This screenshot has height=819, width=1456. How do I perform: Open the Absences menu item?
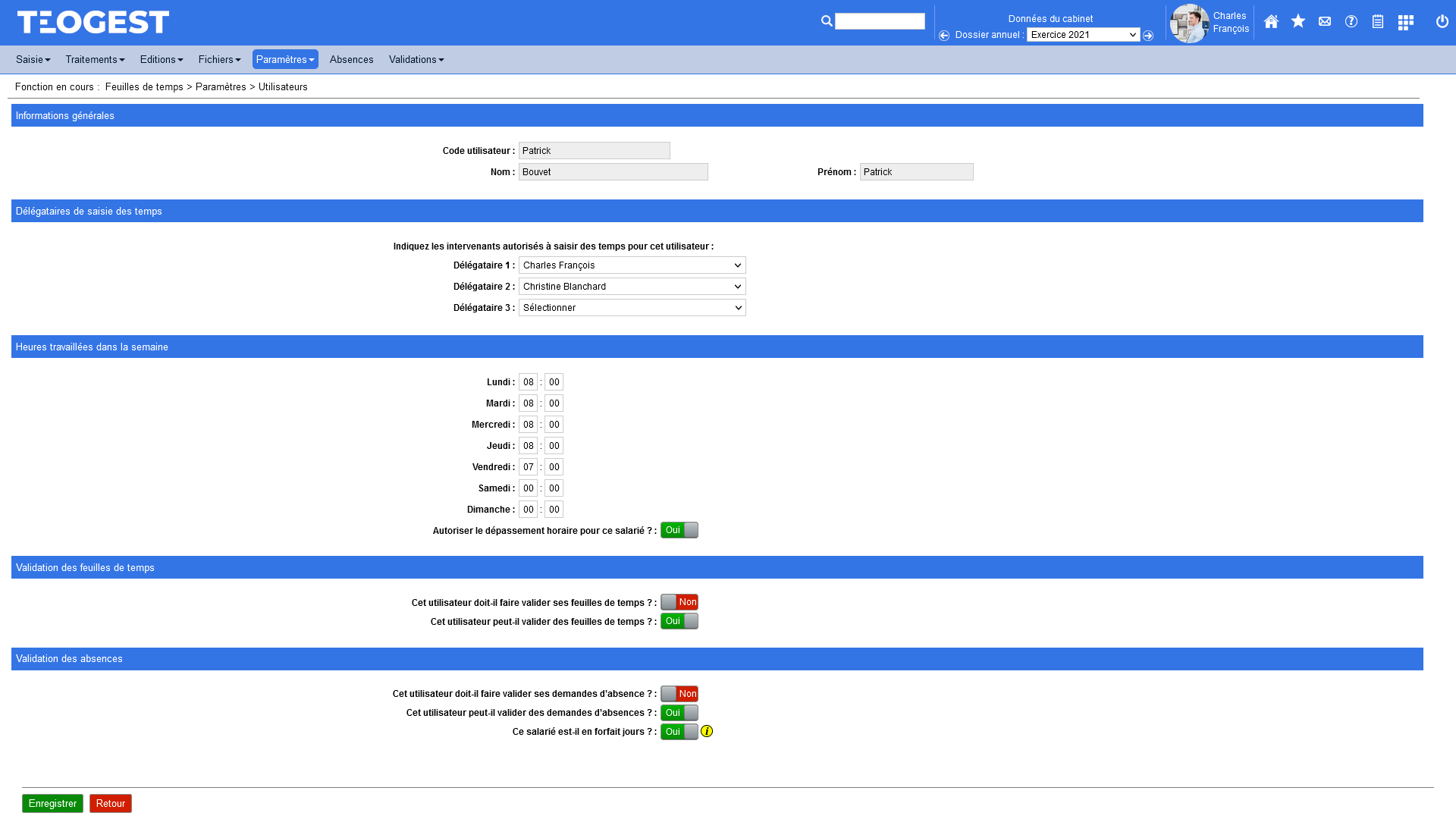click(x=351, y=59)
